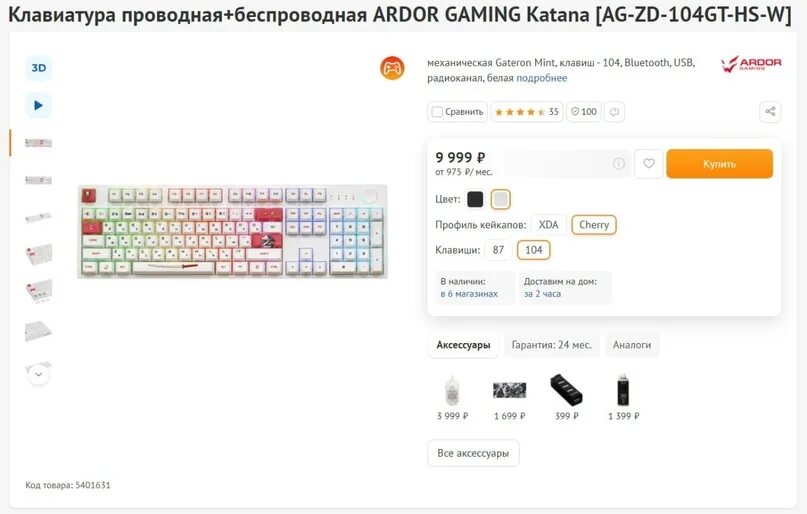This screenshot has width=807, height=514.
Task: Expand more thumbnails with down chevron
Action: point(39,374)
